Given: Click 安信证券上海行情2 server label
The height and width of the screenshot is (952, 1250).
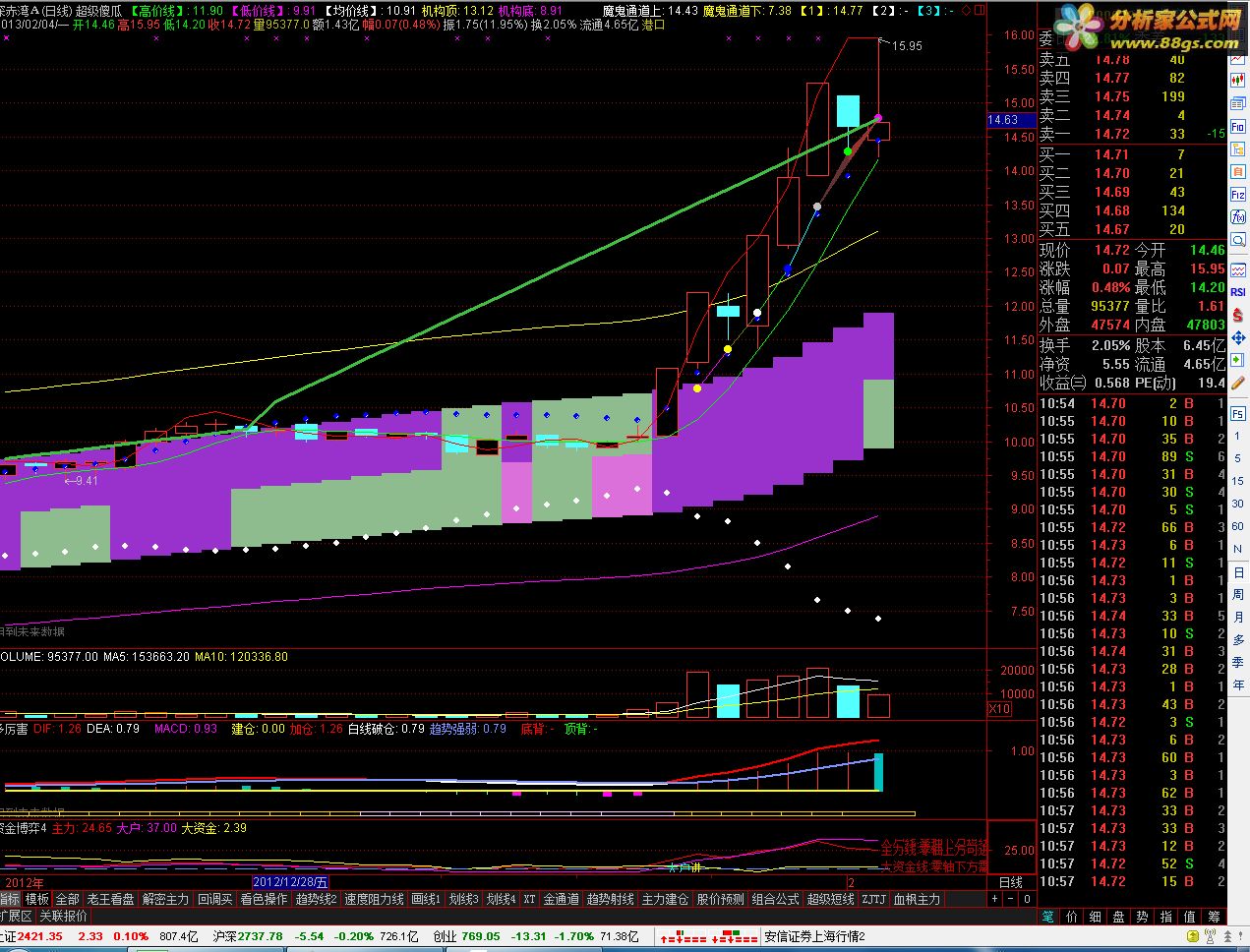Looking at the screenshot, I should [x=815, y=936].
